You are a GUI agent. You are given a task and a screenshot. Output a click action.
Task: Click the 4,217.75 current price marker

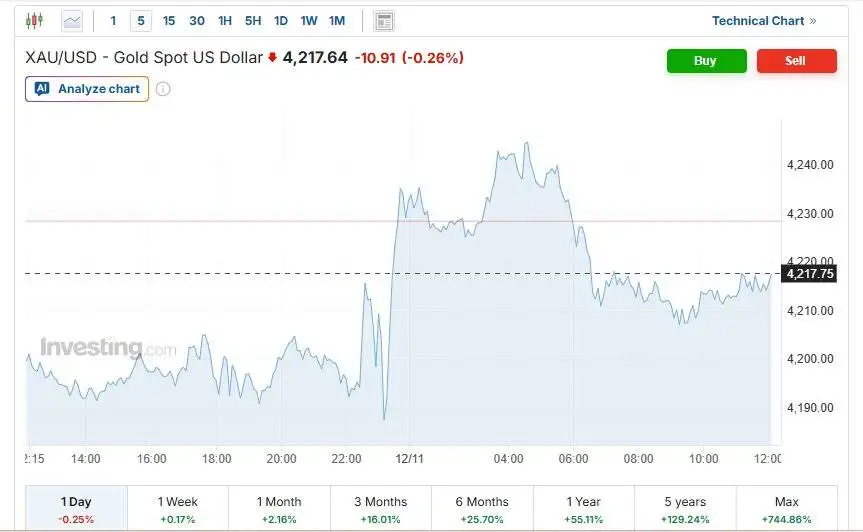point(810,274)
